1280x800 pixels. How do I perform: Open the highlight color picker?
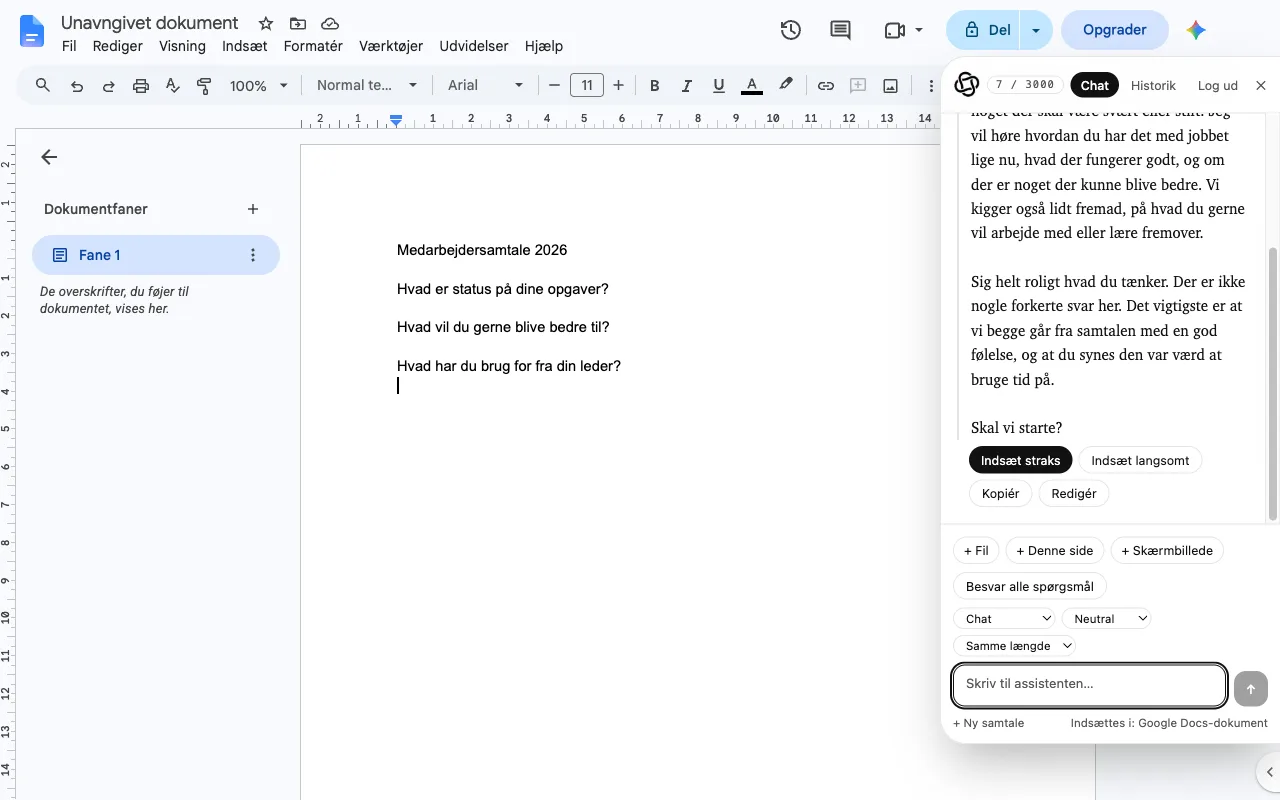(x=786, y=86)
